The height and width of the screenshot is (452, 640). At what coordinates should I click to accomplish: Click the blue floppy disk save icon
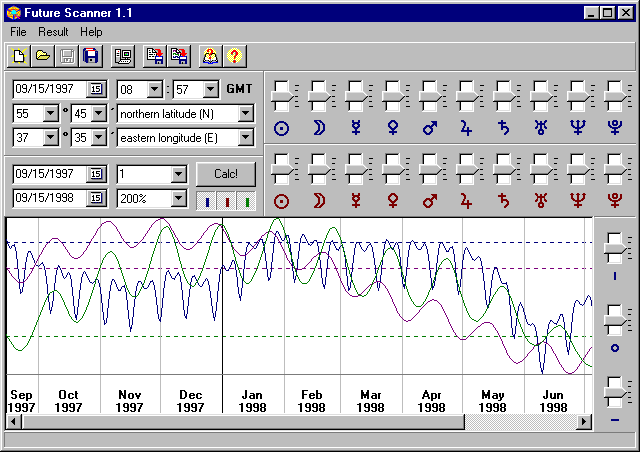[91, 56]
